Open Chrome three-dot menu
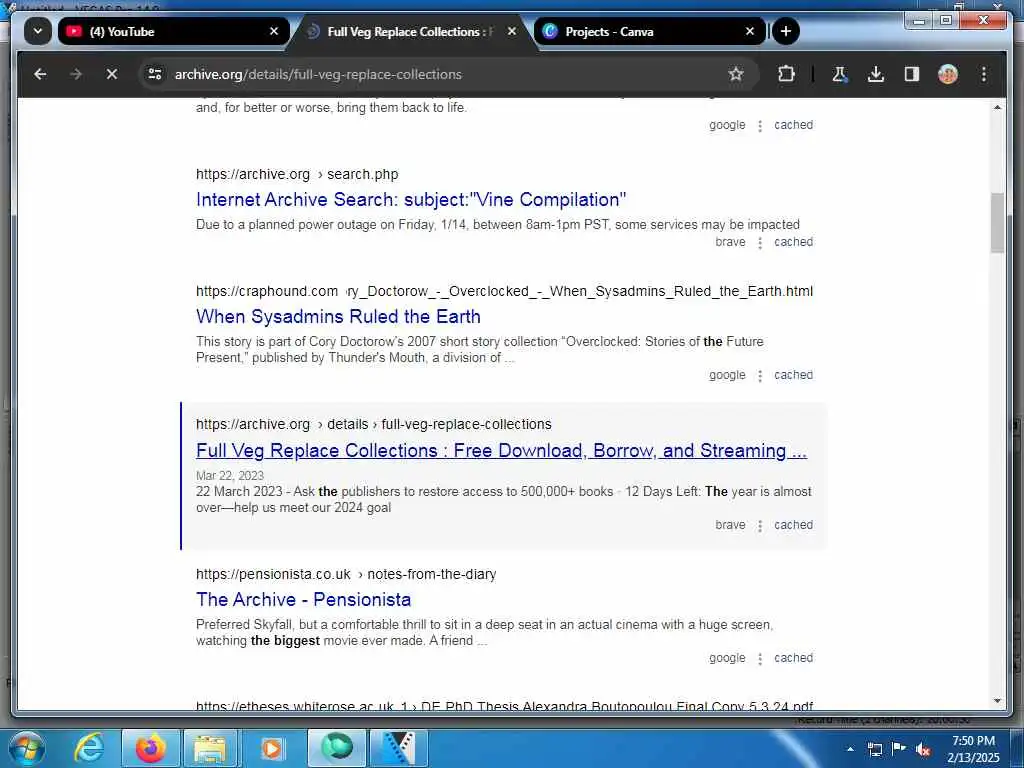The width and height of the screenshot is (1024, 768). coord(984,74)
